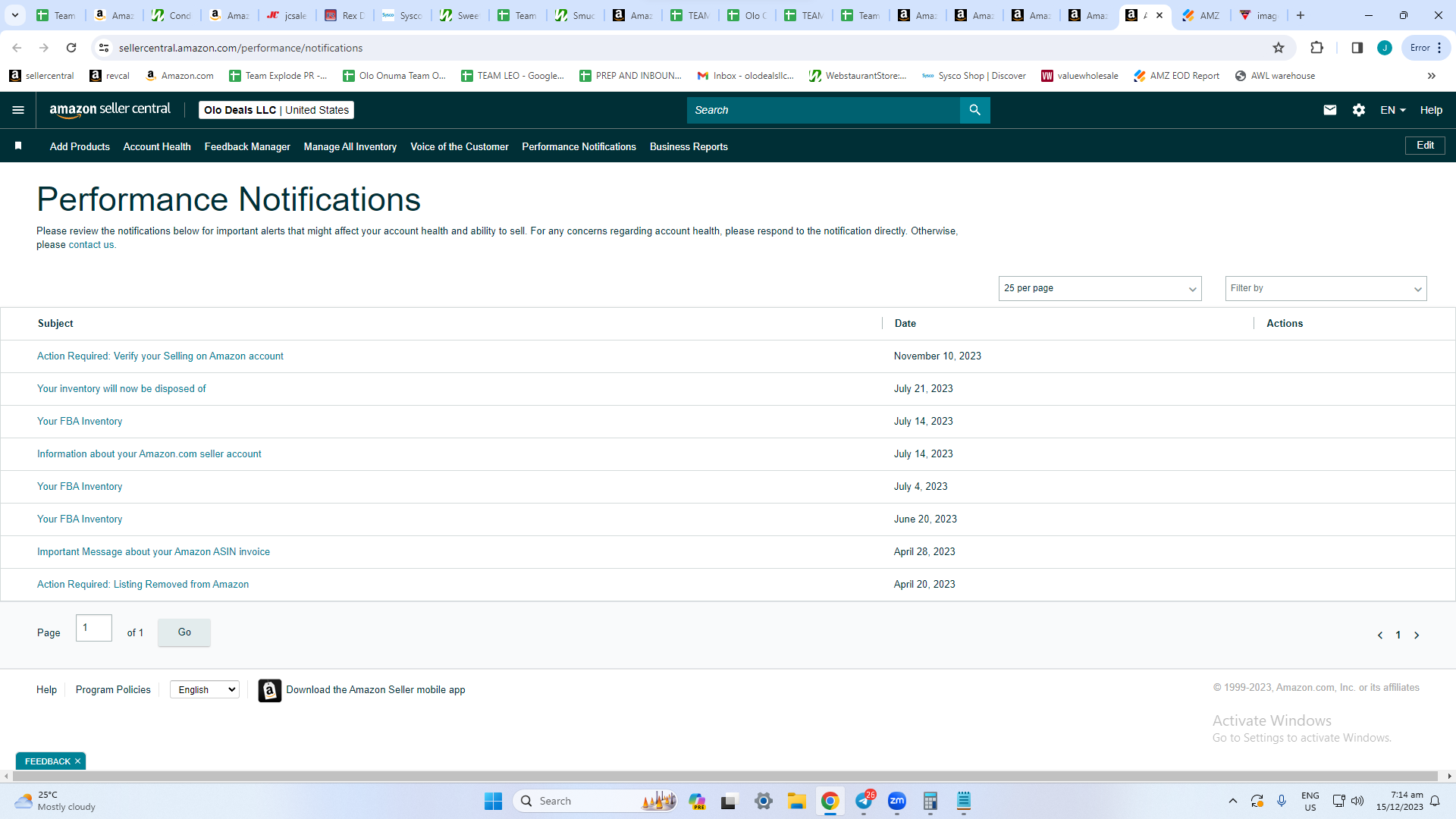The image size is (1456, 819).
Task: Open the hamburger navigation menu
Action: point(18,110)
